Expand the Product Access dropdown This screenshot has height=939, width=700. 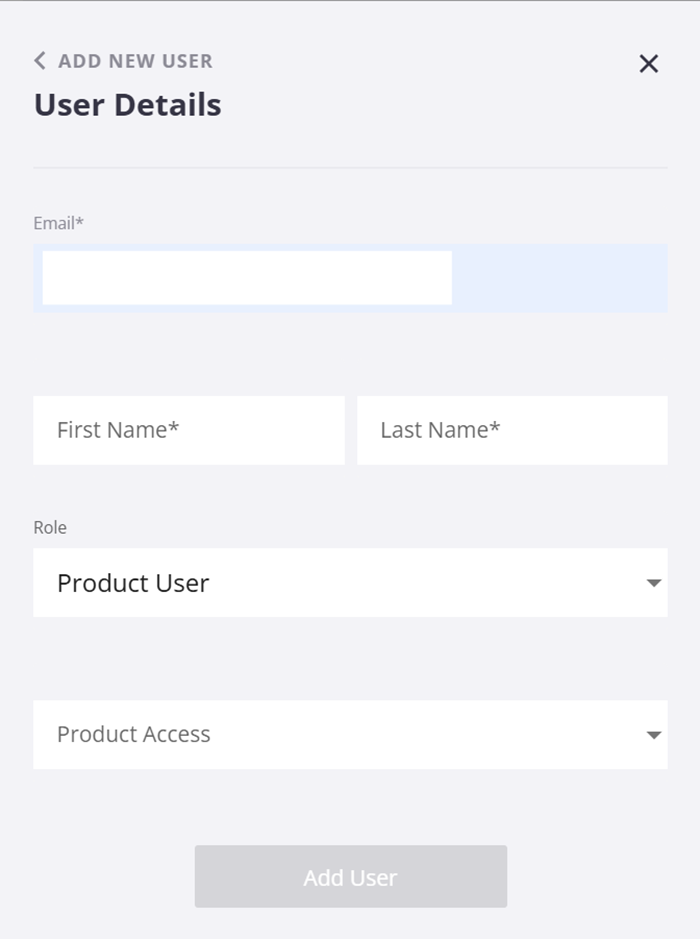(350, 735)
